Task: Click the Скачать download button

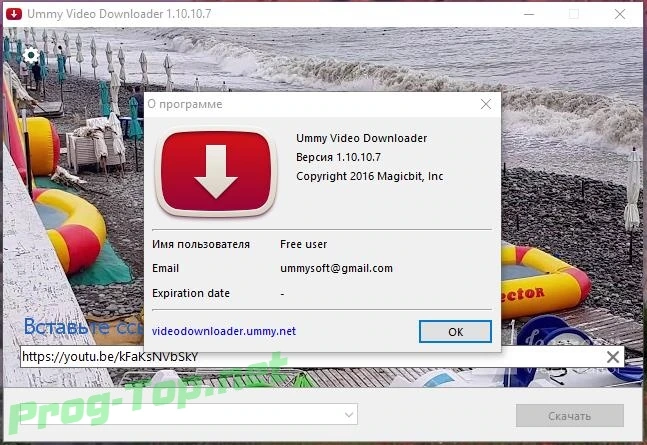Action: point(569,416)
